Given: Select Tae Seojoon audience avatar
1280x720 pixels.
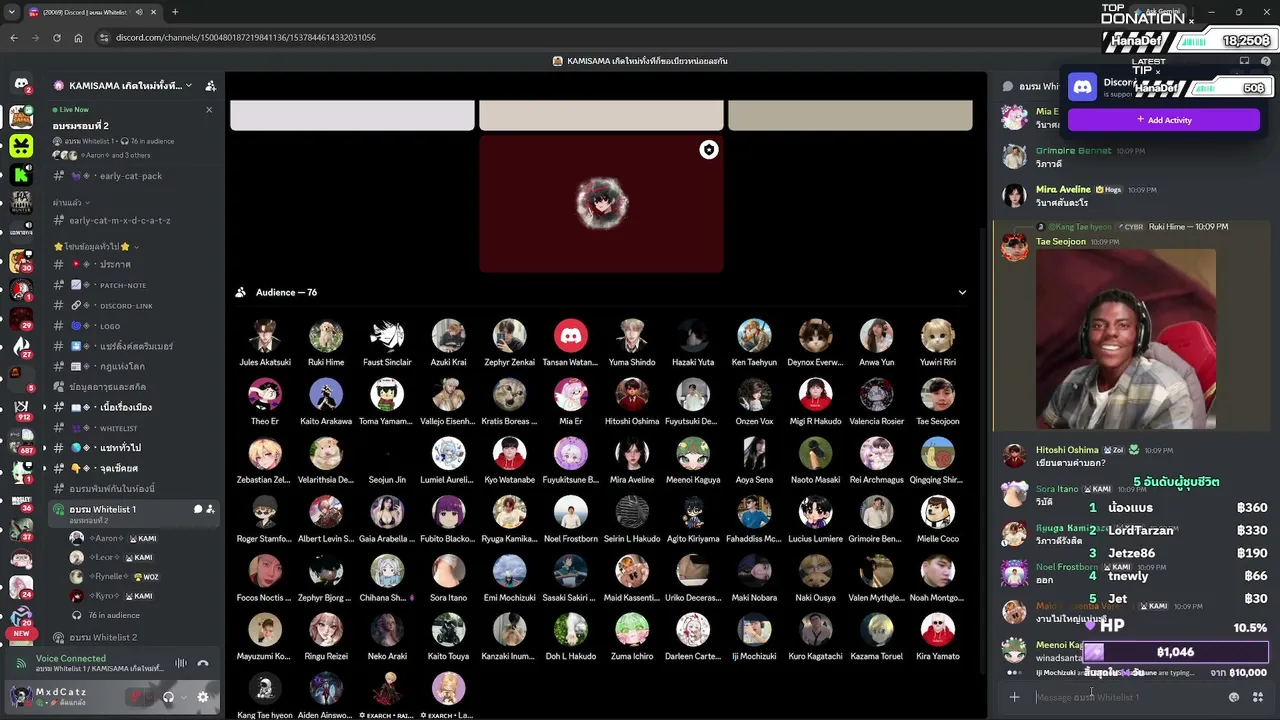Looking at the screenshot, I should 938,395.
